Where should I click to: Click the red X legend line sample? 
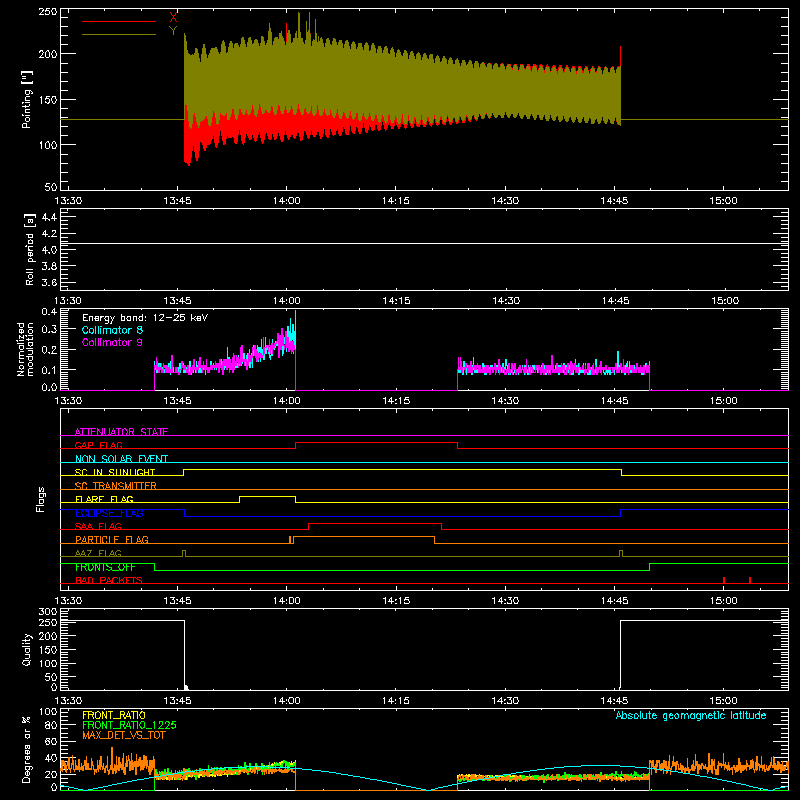(x=119, y=21)
